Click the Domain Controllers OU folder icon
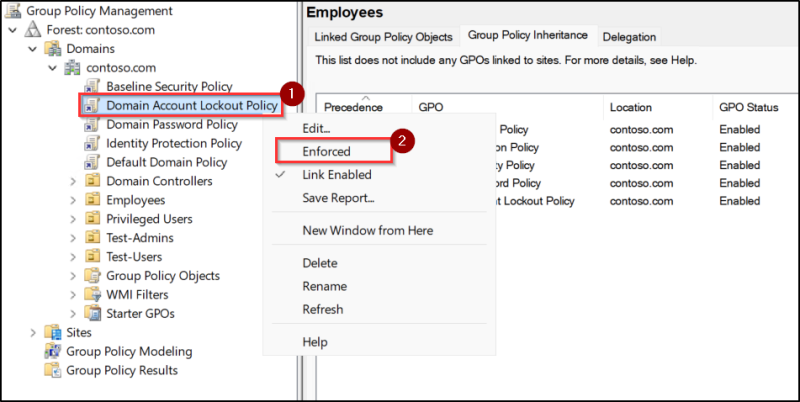Viewport: 800px width, 402px height. tap(92, 181)
